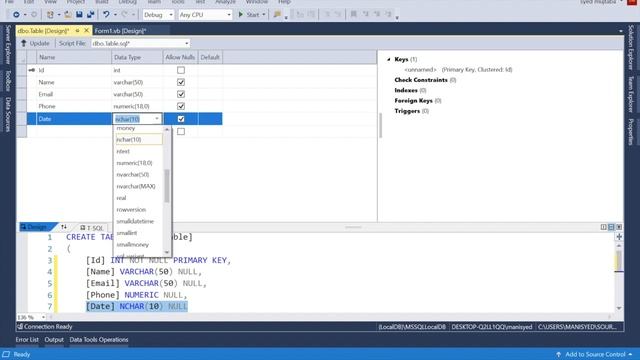This screenshot has width=640, height=360.
Task: Open the zoom percentage dropdown
Action: coord(43,317)
